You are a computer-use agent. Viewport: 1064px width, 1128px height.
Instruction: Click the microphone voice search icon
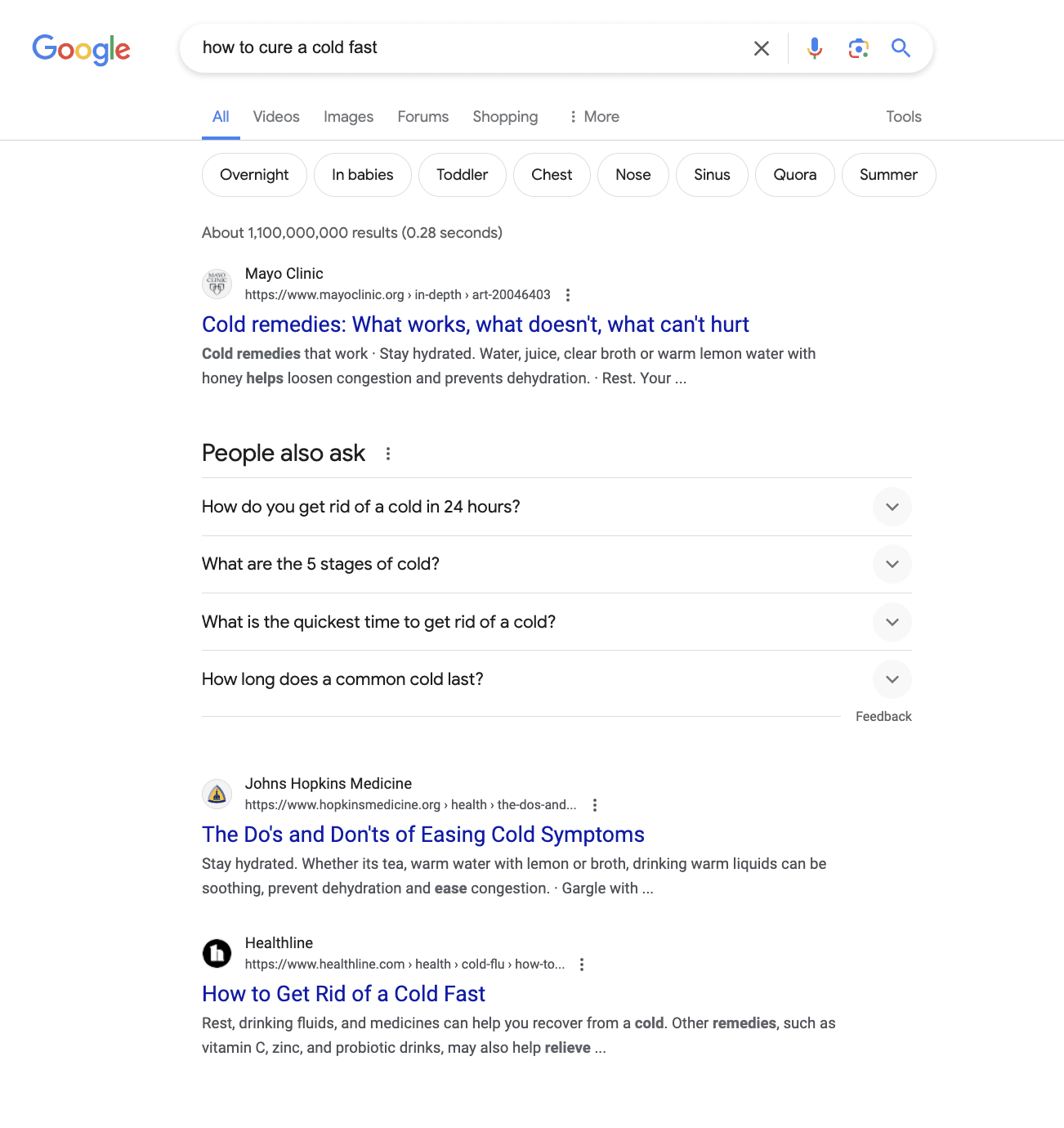click(x=814, y=48)
